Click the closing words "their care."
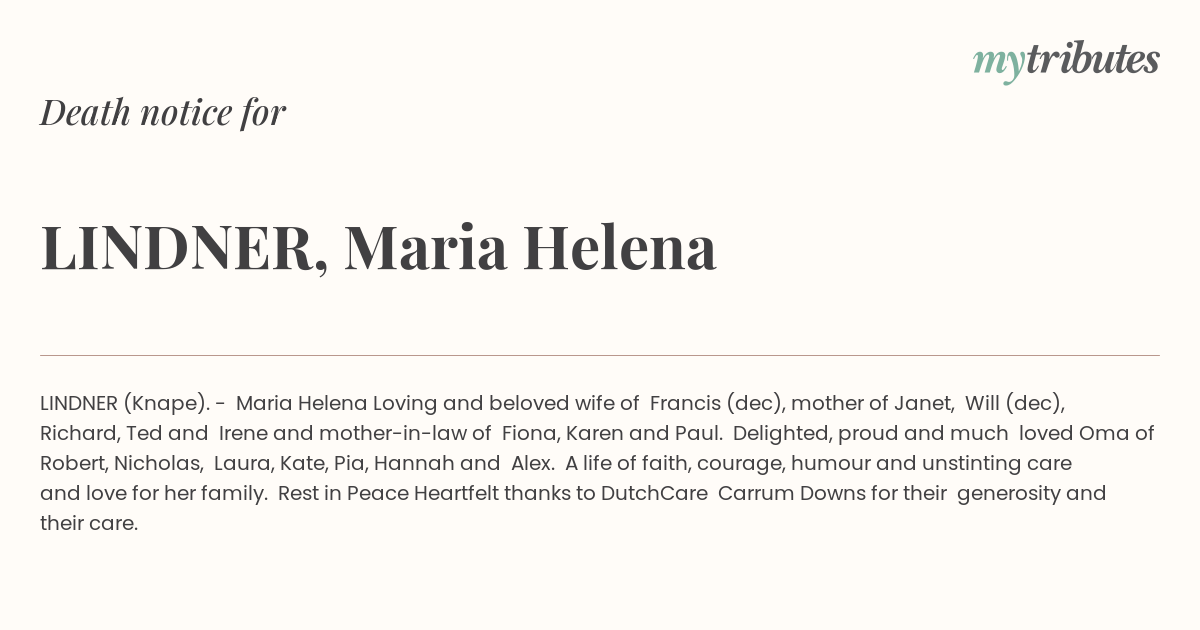This screenshot has height=630, width=1200. [x=89, y=523]
